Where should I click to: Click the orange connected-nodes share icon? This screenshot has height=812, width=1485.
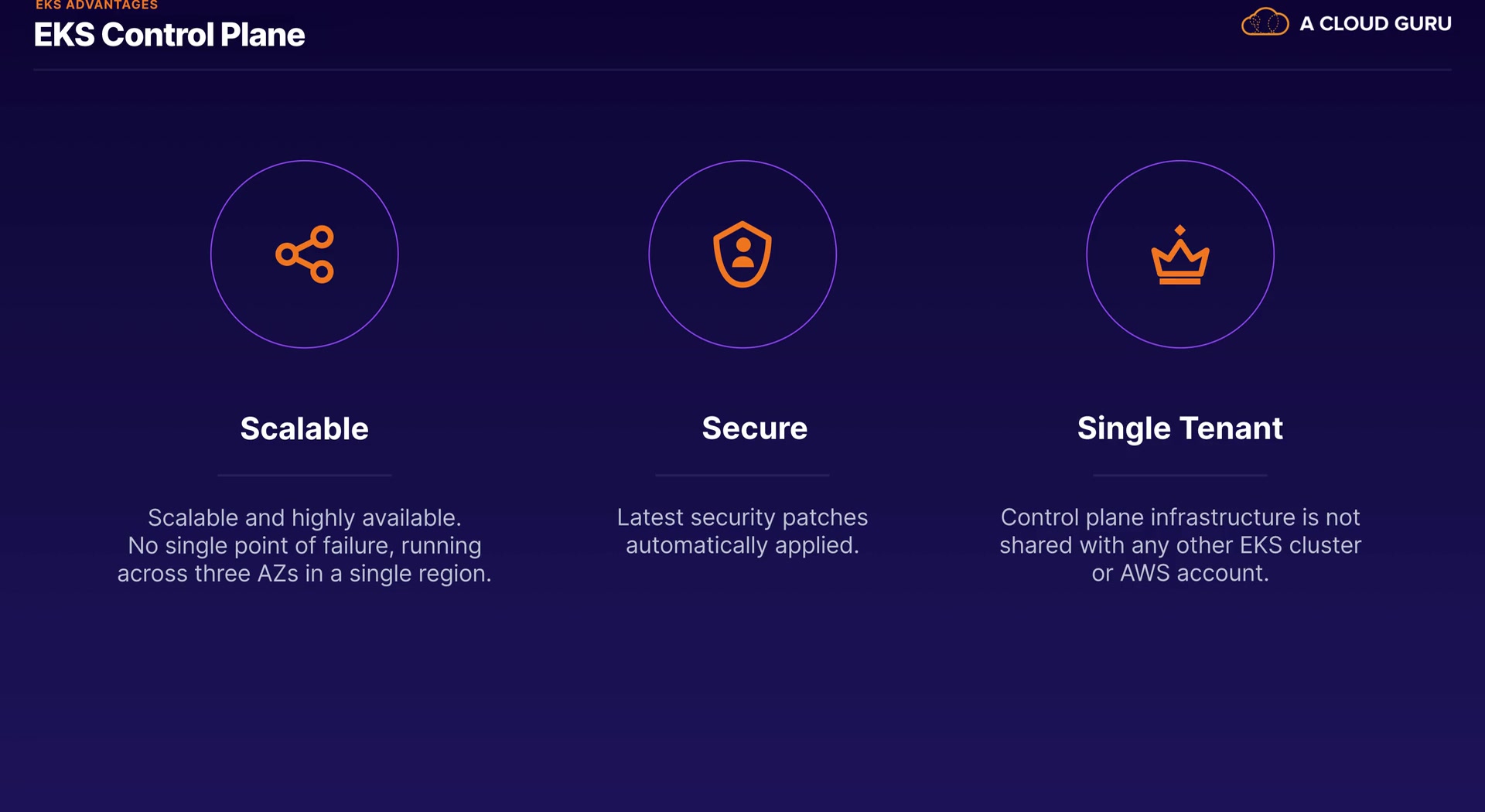(x=305, y=254)
